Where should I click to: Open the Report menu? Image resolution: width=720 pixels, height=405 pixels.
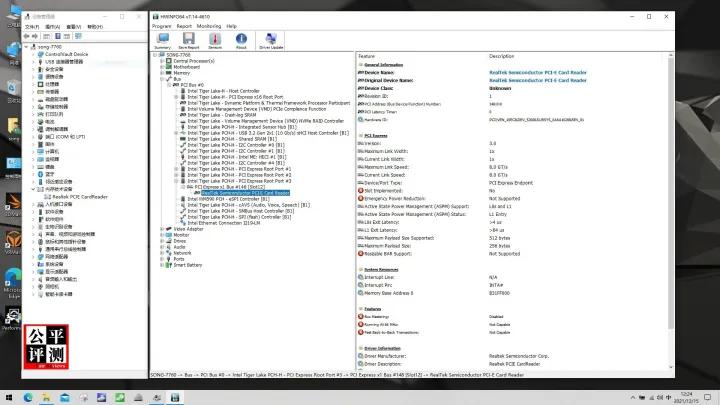187,25
